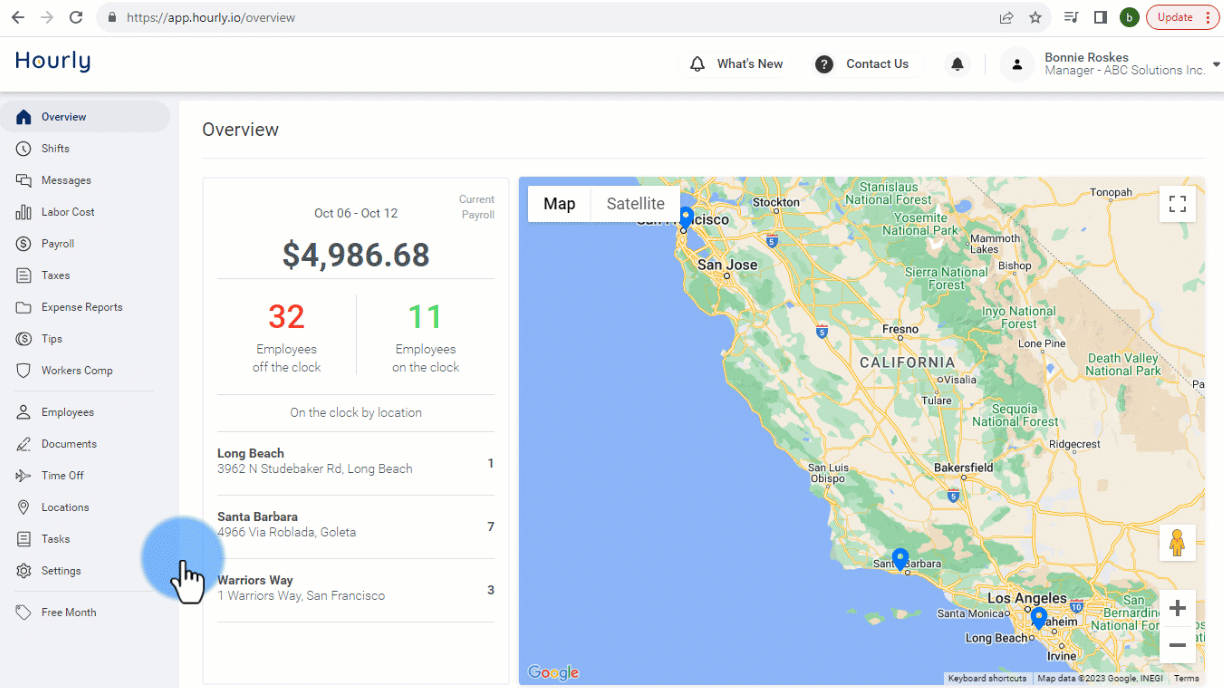Click the Contact Us button
This screenshot has height=688, width=1224.
click(x=862, y=64)
